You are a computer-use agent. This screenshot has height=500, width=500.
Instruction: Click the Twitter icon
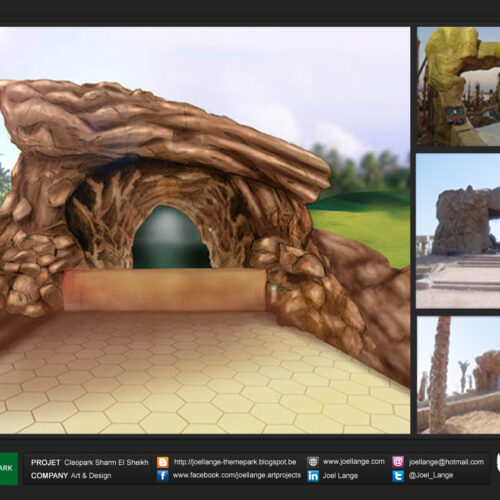tap(398, 476)
